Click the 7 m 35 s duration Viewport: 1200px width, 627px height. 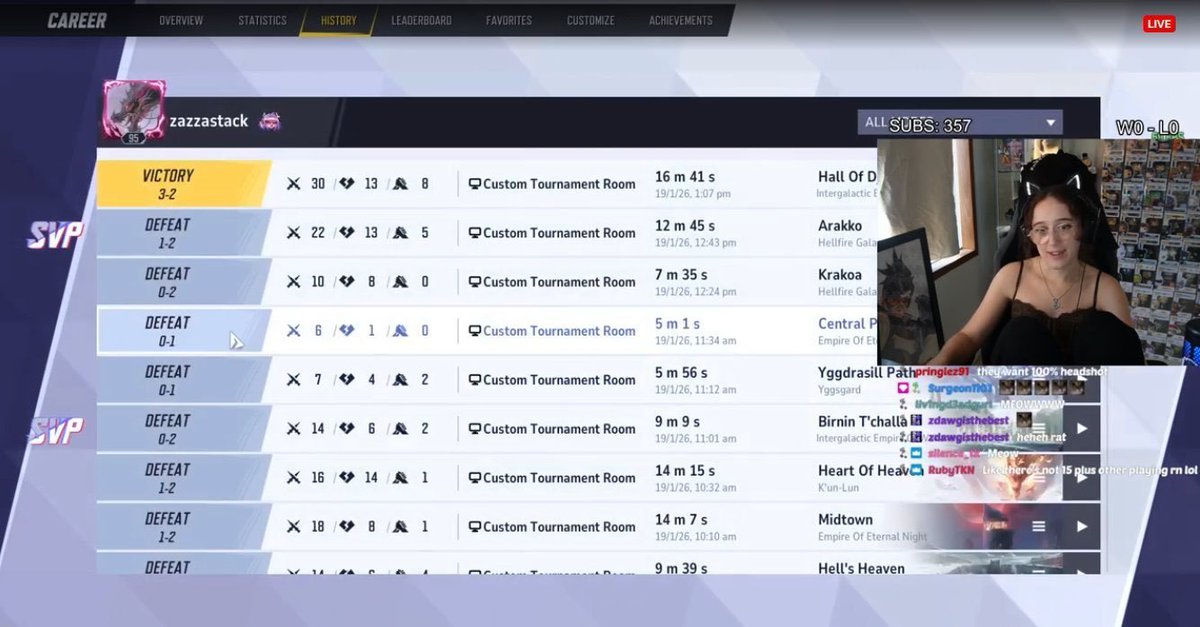[681, 275]
